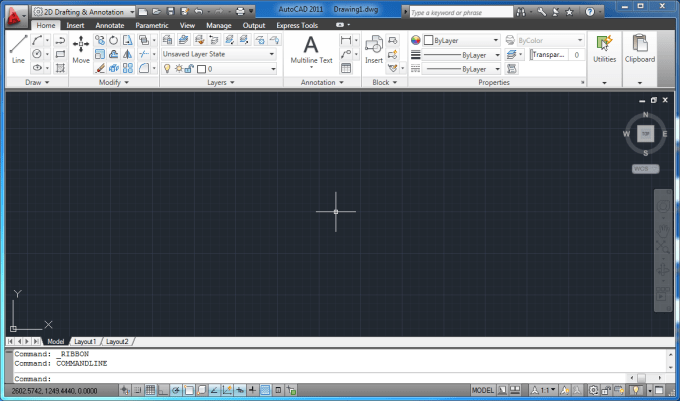This screenshot has width=680, height=401.
Task: Choose the Arc tool icon
Action: click(x=37, y=40)
